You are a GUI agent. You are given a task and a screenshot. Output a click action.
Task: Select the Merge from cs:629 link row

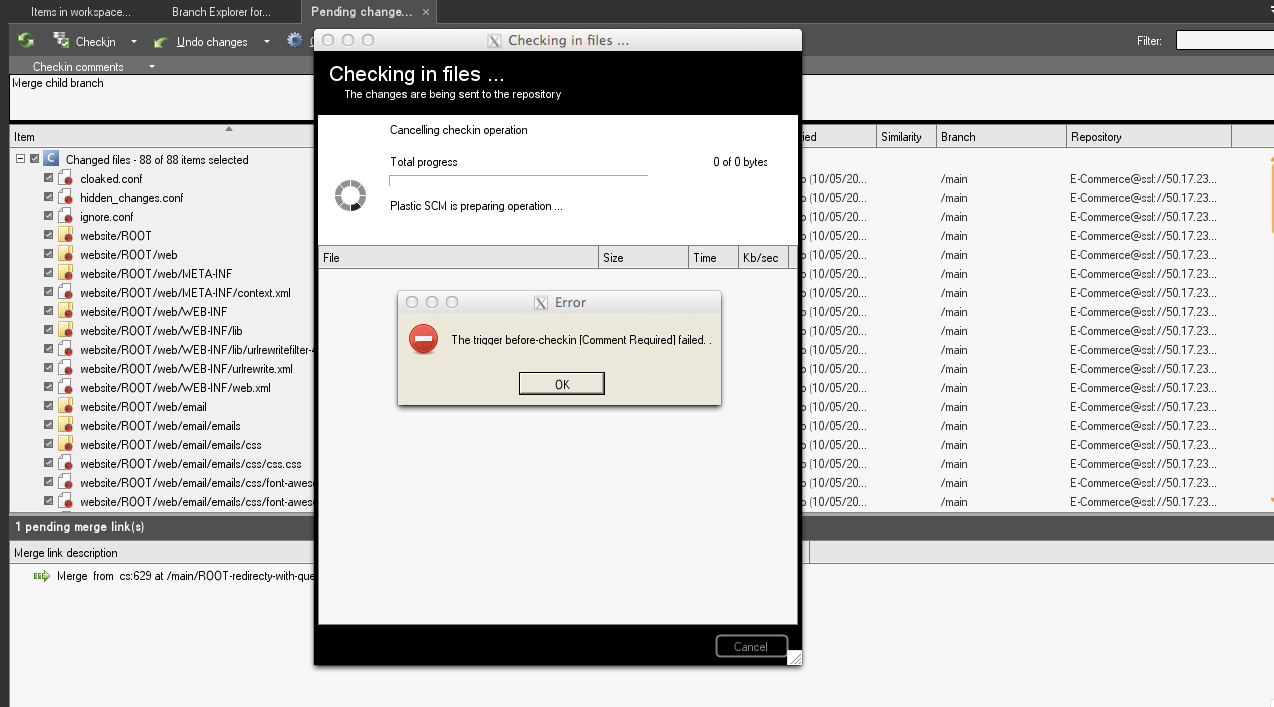[x=186, y=576]
